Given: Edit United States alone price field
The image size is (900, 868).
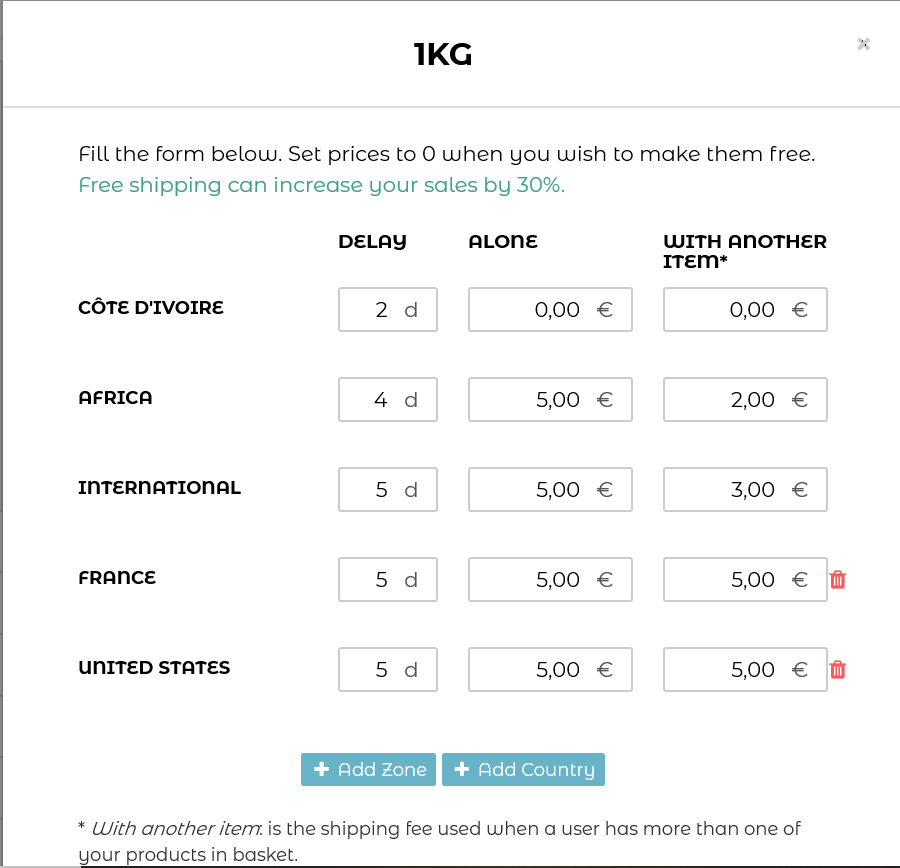Looking at the screenshot, I should click(x=535, y=670).
